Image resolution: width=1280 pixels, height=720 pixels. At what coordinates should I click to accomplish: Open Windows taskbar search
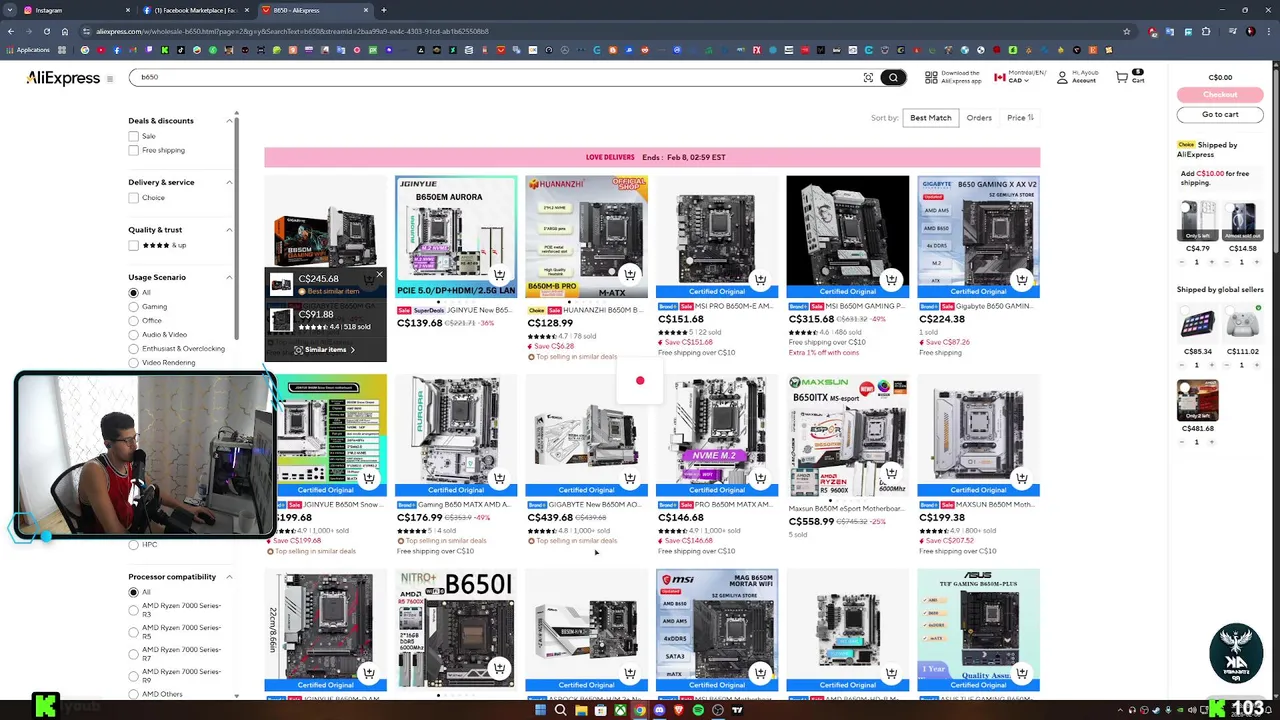click(560, 710)
